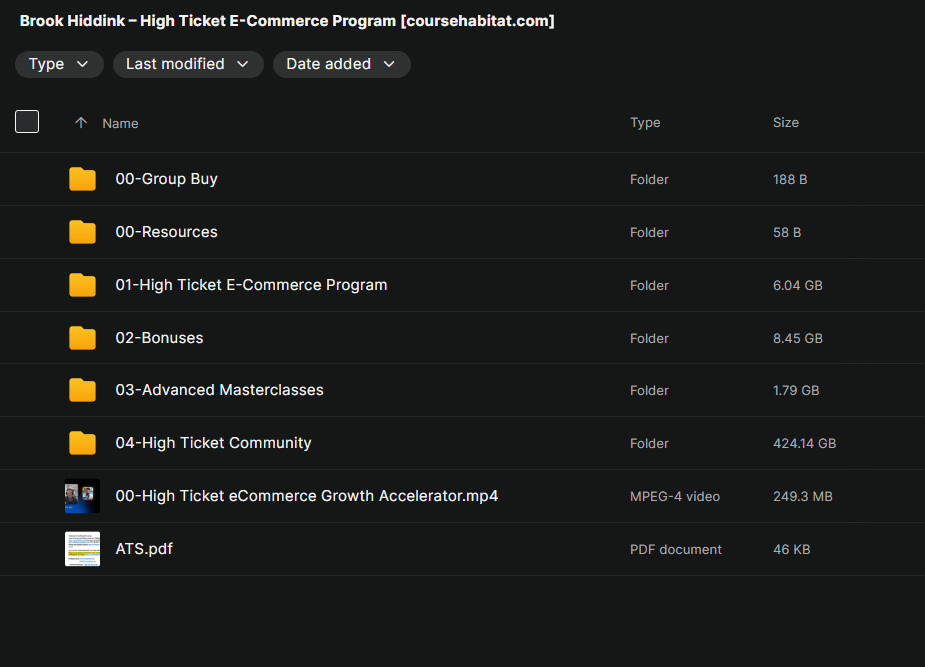Open 03-Advanced Masterclasses by its name
925x667 pixels.
[x=219, y=390]
